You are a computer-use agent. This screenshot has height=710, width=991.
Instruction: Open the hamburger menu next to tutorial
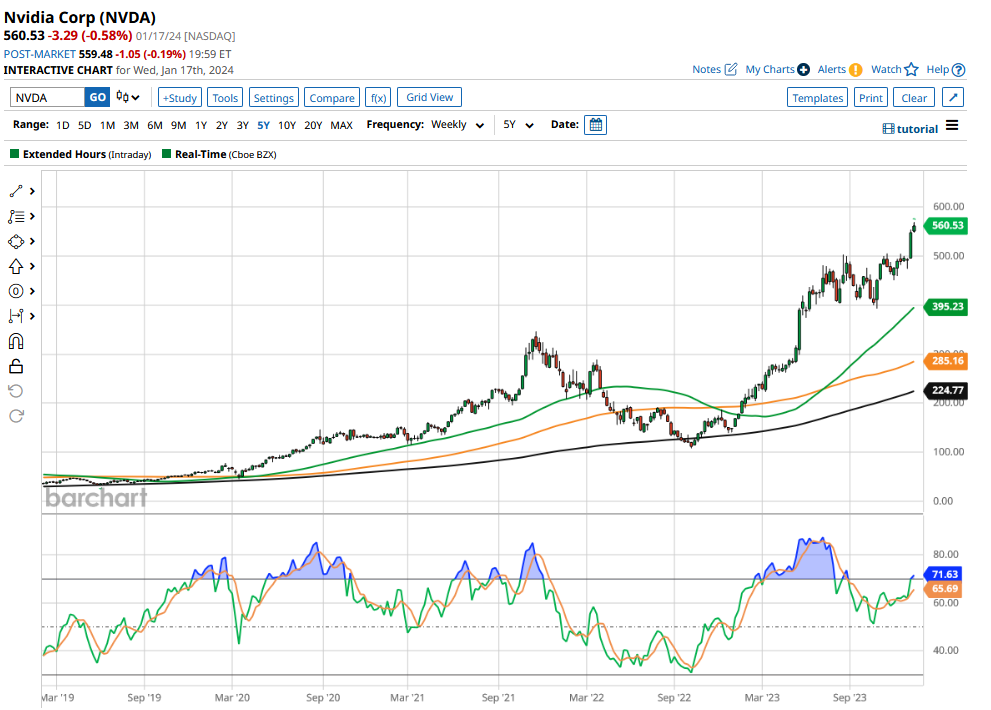pos(952,126)
